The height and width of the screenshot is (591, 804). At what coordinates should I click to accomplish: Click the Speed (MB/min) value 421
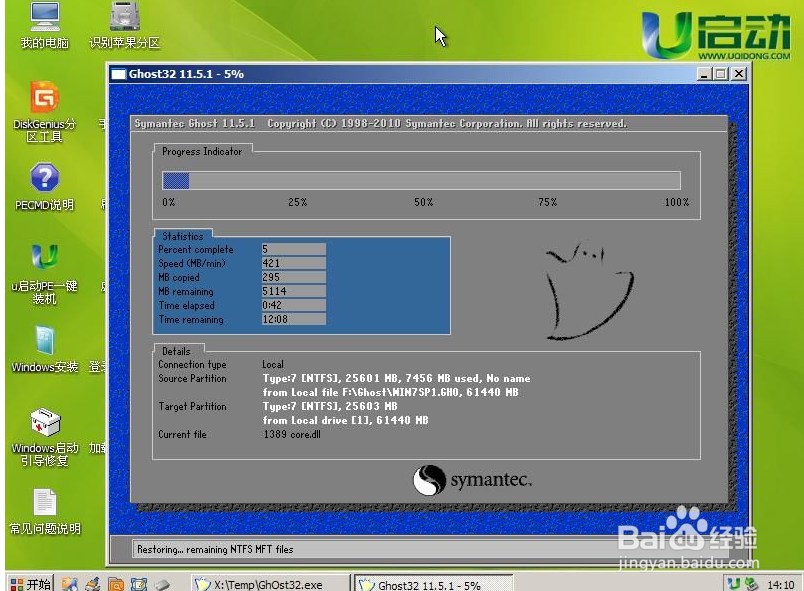coord(294,263)
